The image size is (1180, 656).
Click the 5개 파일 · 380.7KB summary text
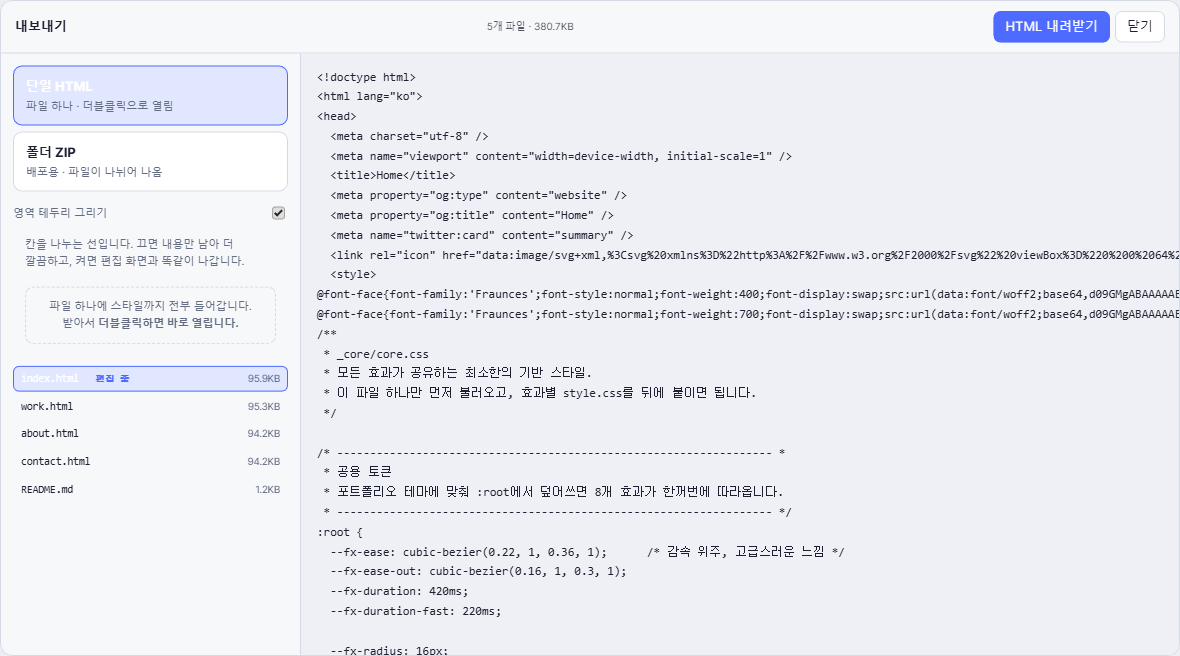(x=530, y=26)
